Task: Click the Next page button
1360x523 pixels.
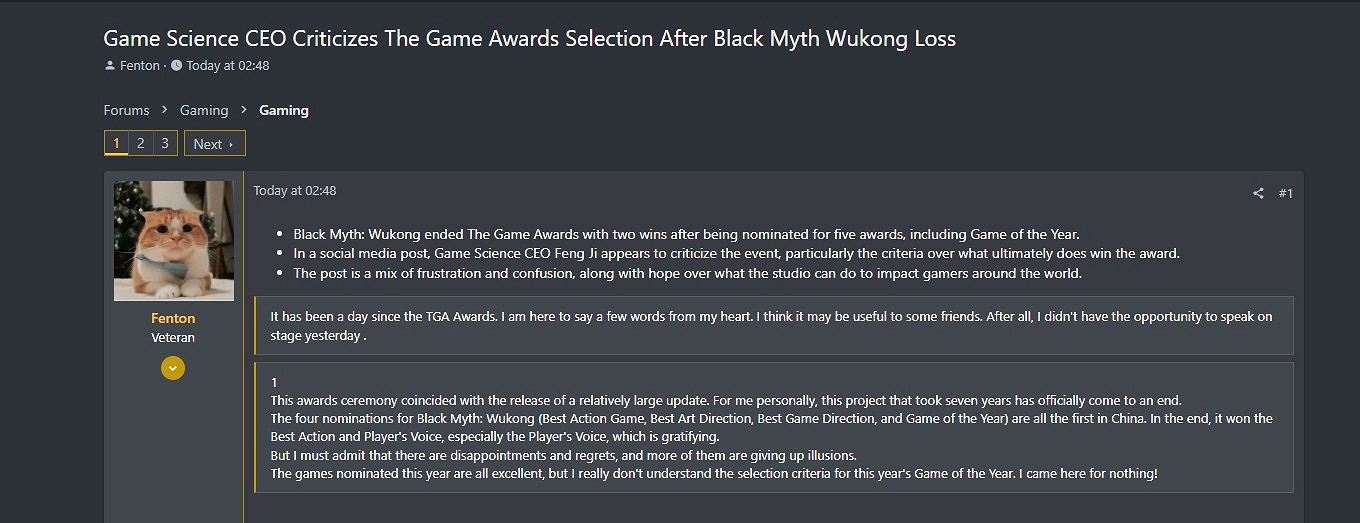Action: click(214, 144)
